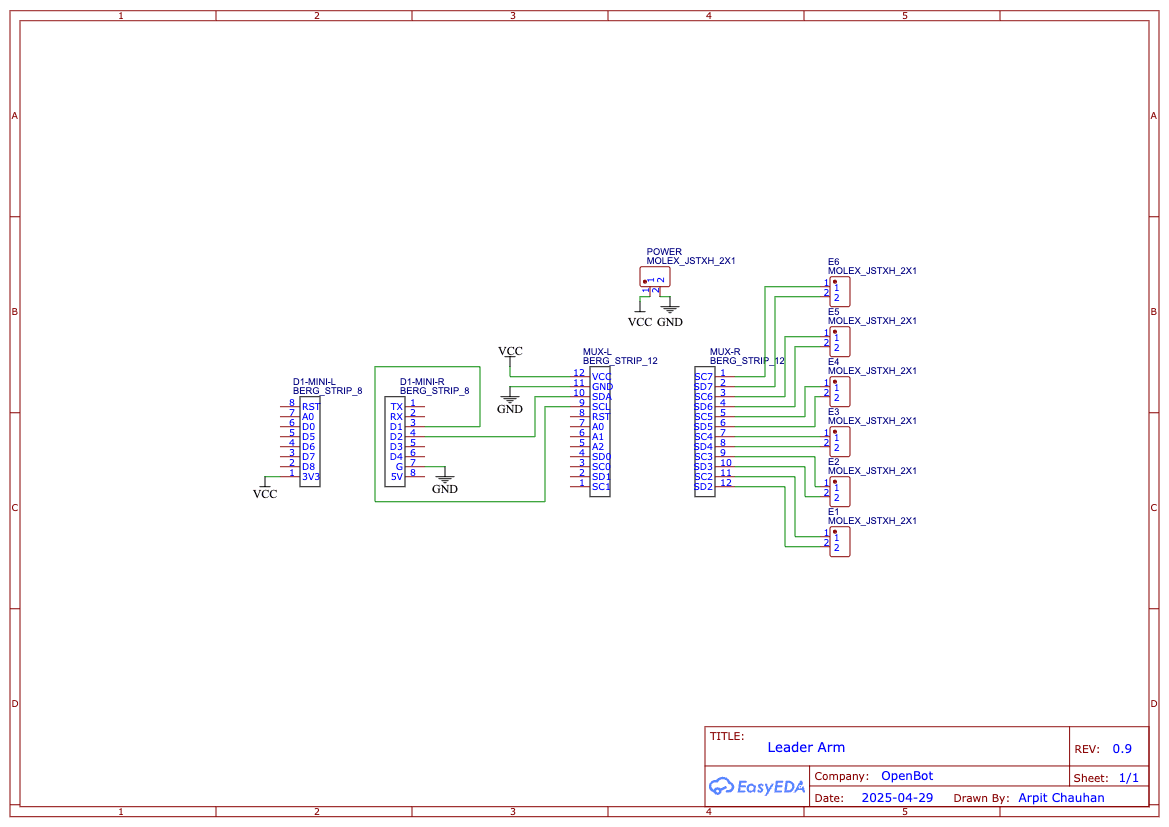Viewport: 1169px width, 827px height.
Task: Click the EasyEDA logo in title block
Action: click(x=756, y=786)
